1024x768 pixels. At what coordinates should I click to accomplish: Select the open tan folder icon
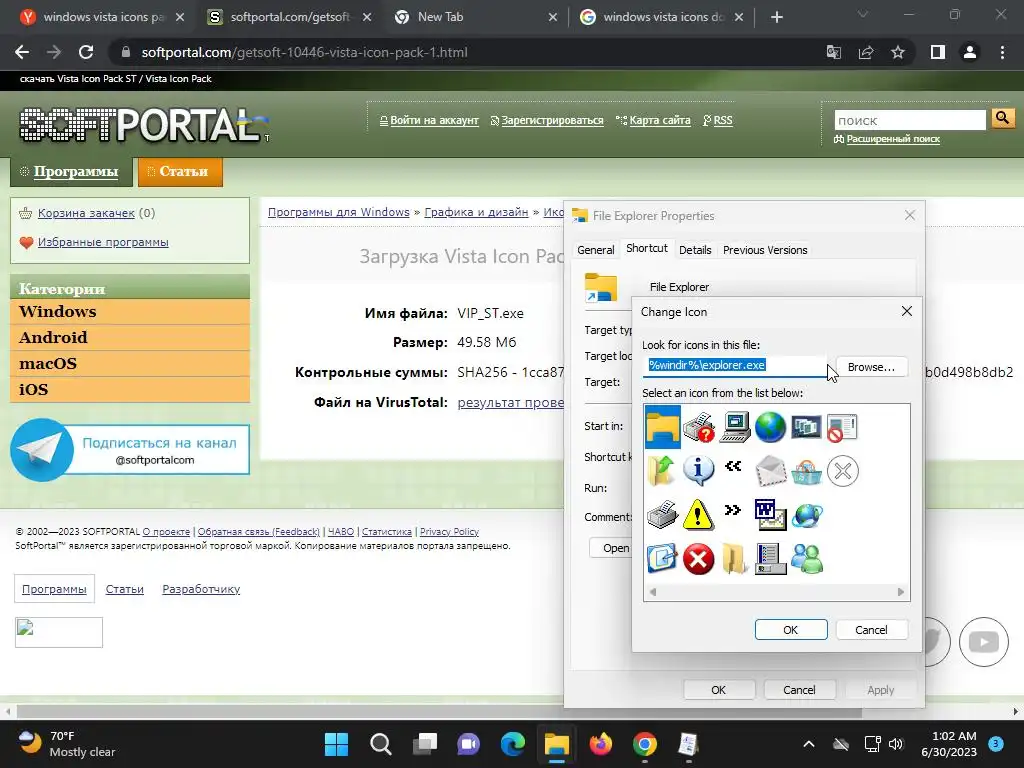(735, 559)
